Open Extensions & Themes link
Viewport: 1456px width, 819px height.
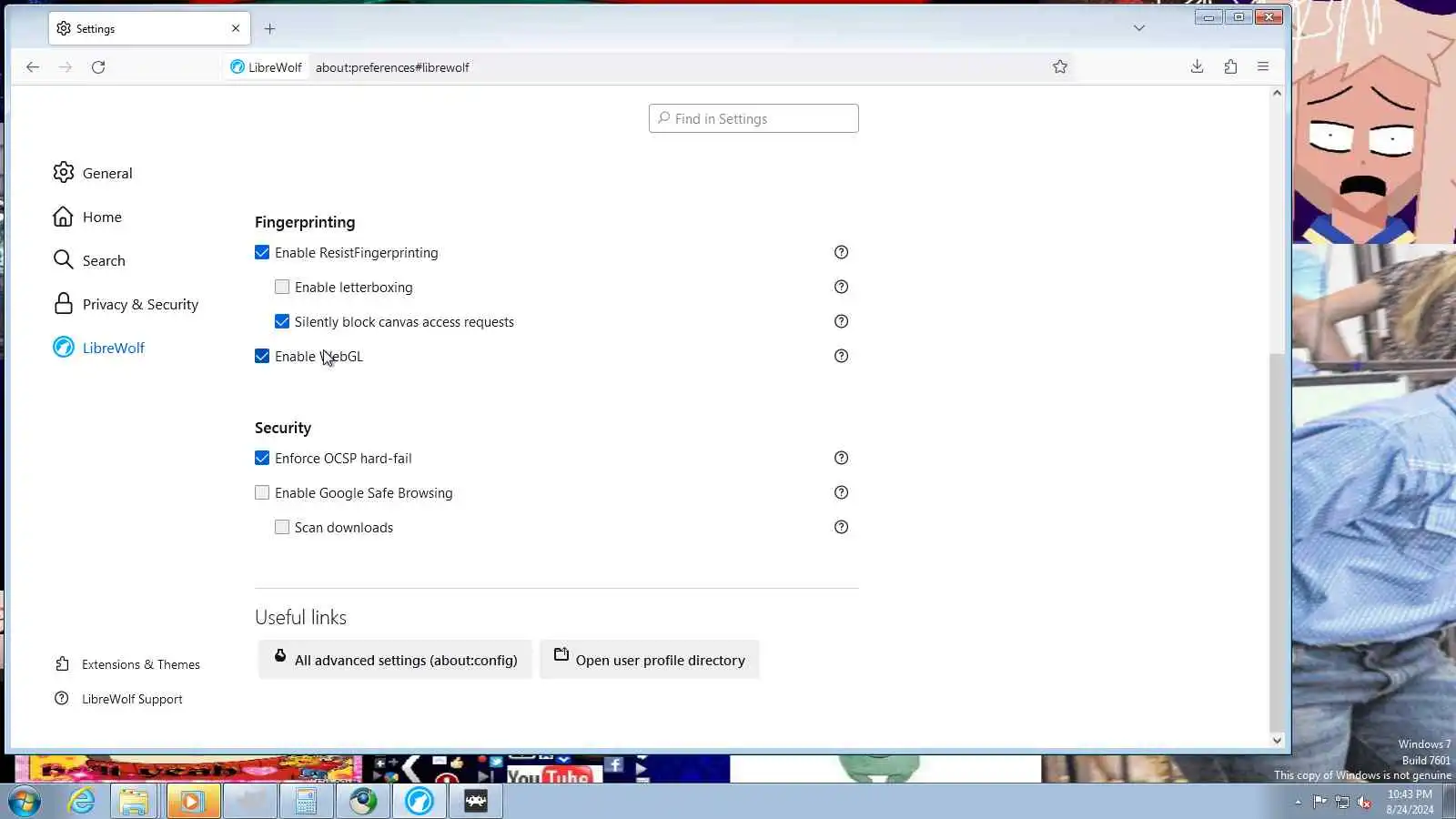(127, 664)
